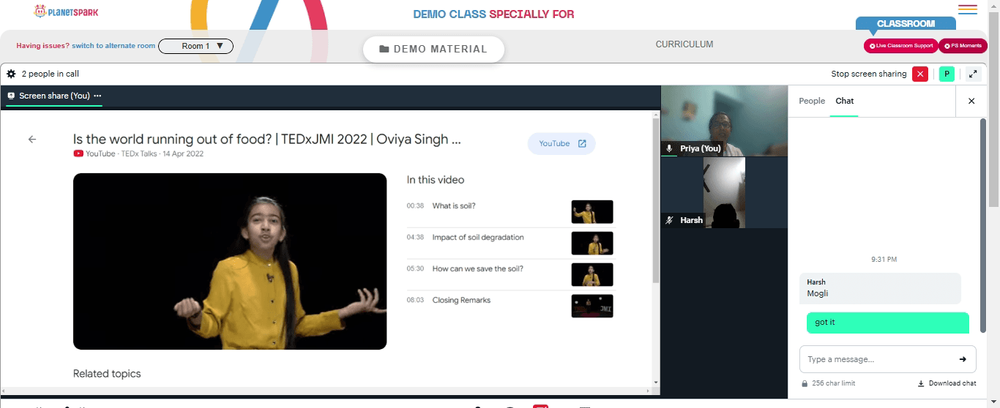The image size is (1000, 408).
Task: Click the Impact of soil degradation thumbnail
Action: 592,244
